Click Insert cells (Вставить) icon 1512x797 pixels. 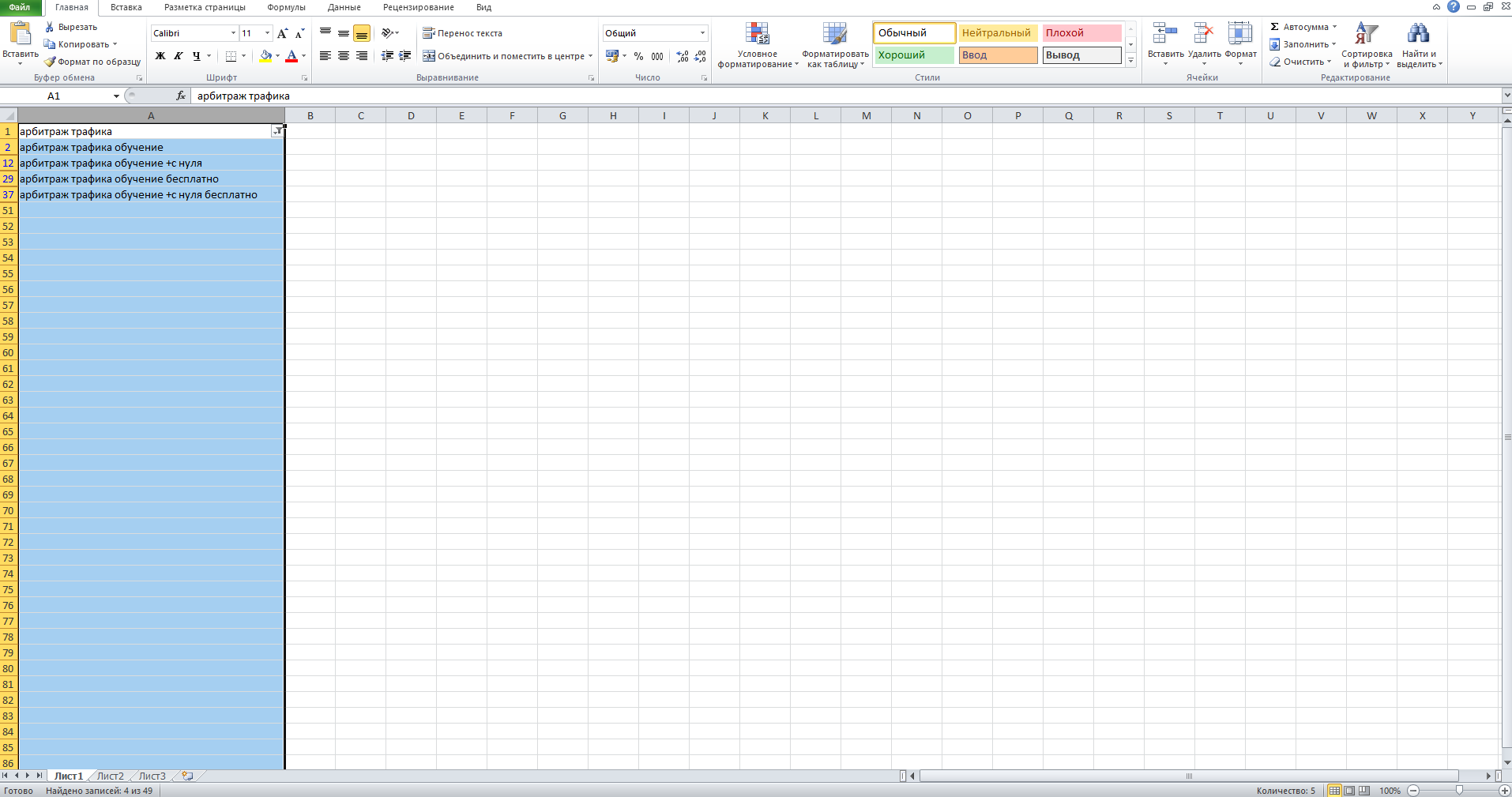point(1165,33)
